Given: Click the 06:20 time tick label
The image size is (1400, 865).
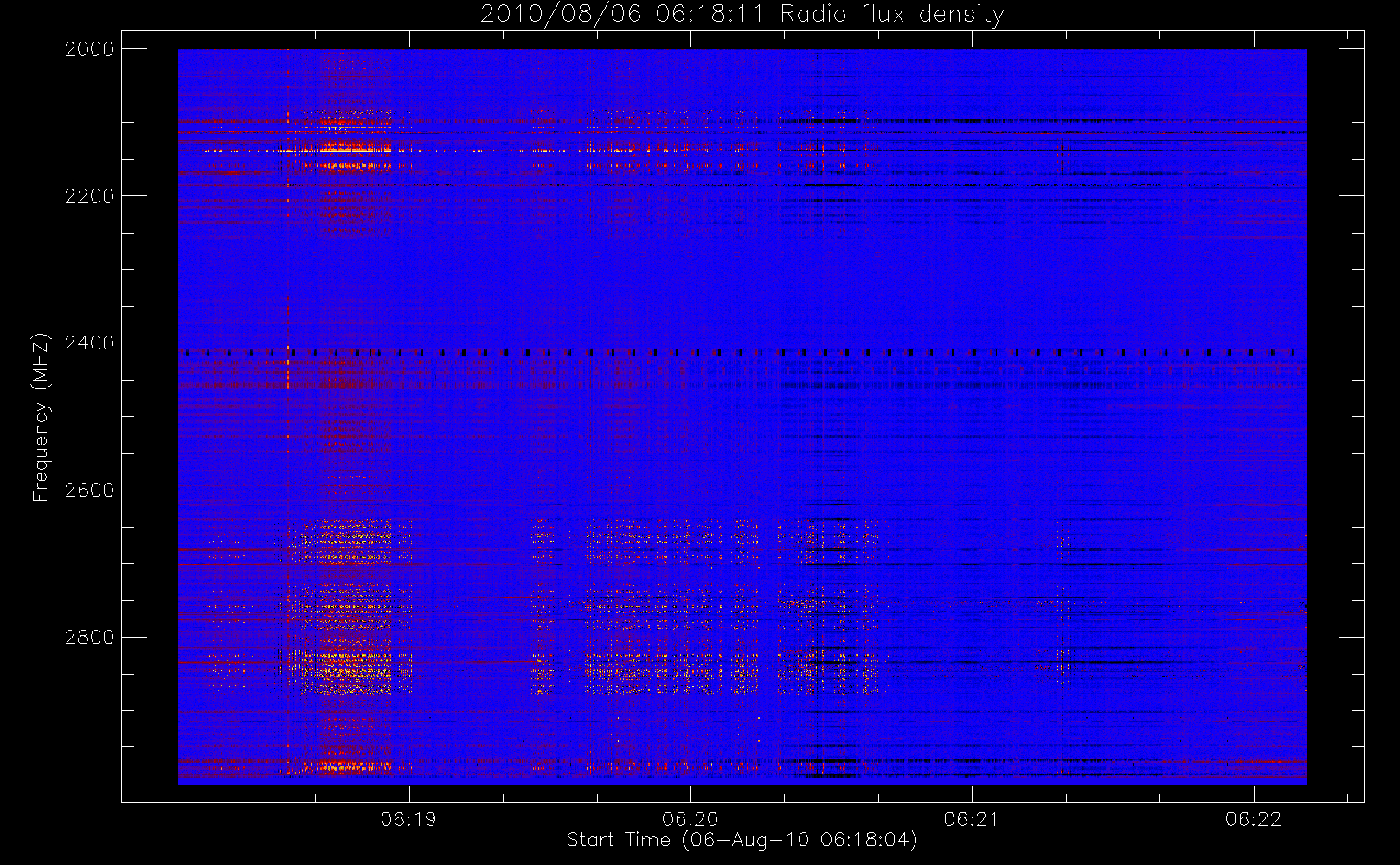Looking at the screenshot, I should coord(690,819).
